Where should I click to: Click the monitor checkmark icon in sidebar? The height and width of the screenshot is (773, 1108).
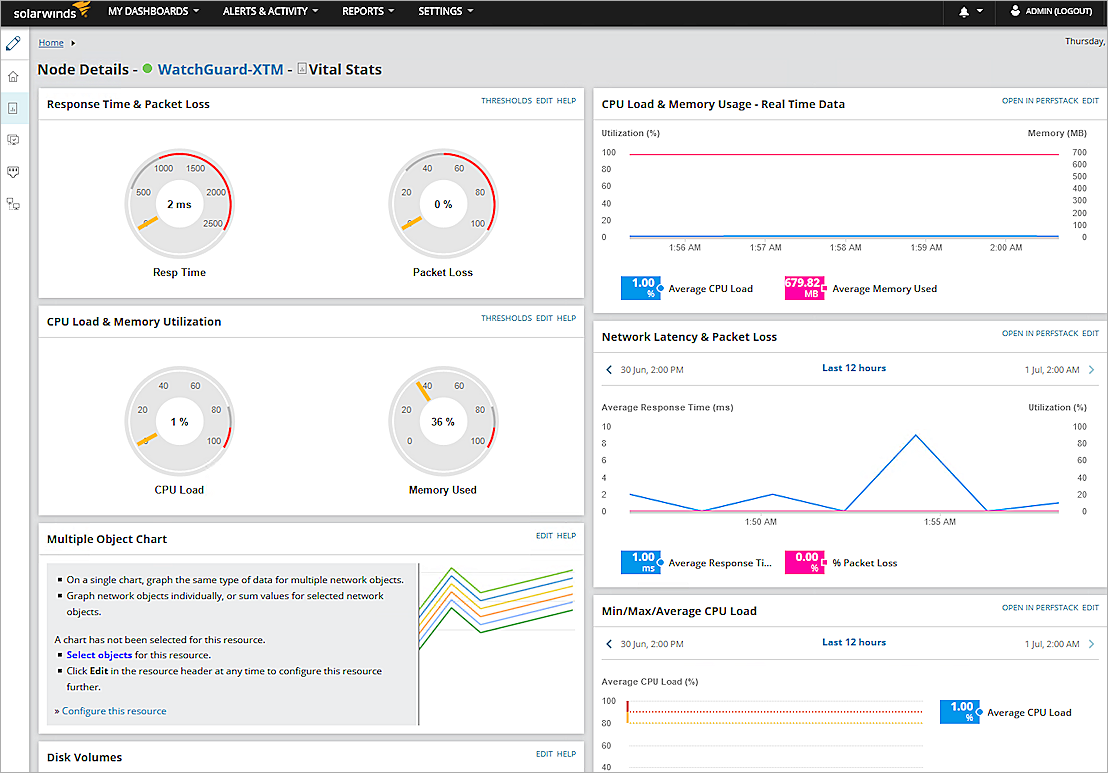point(13,140)
